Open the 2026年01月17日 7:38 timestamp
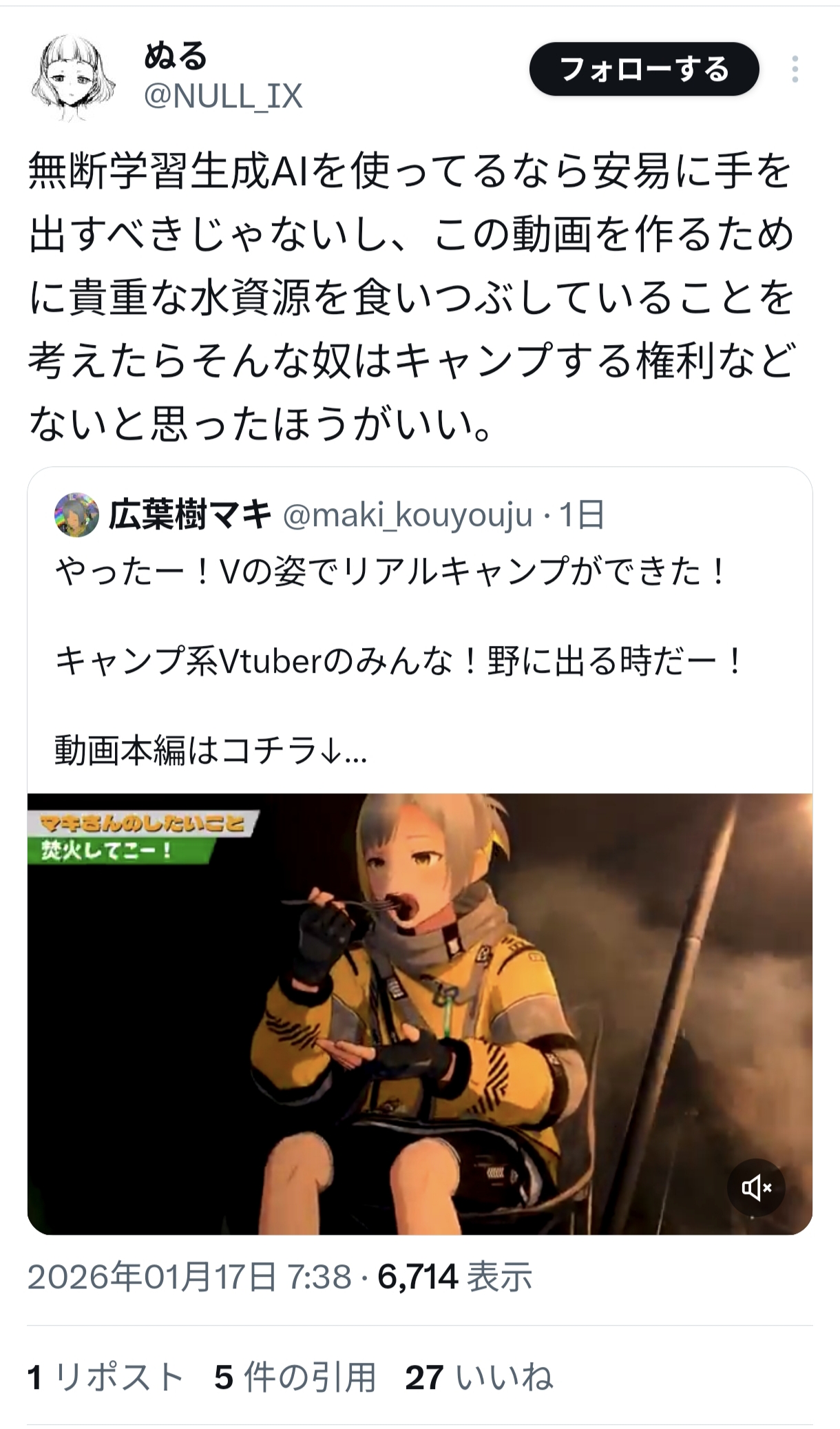The image size is (840, 1429). coord(189,1277)
